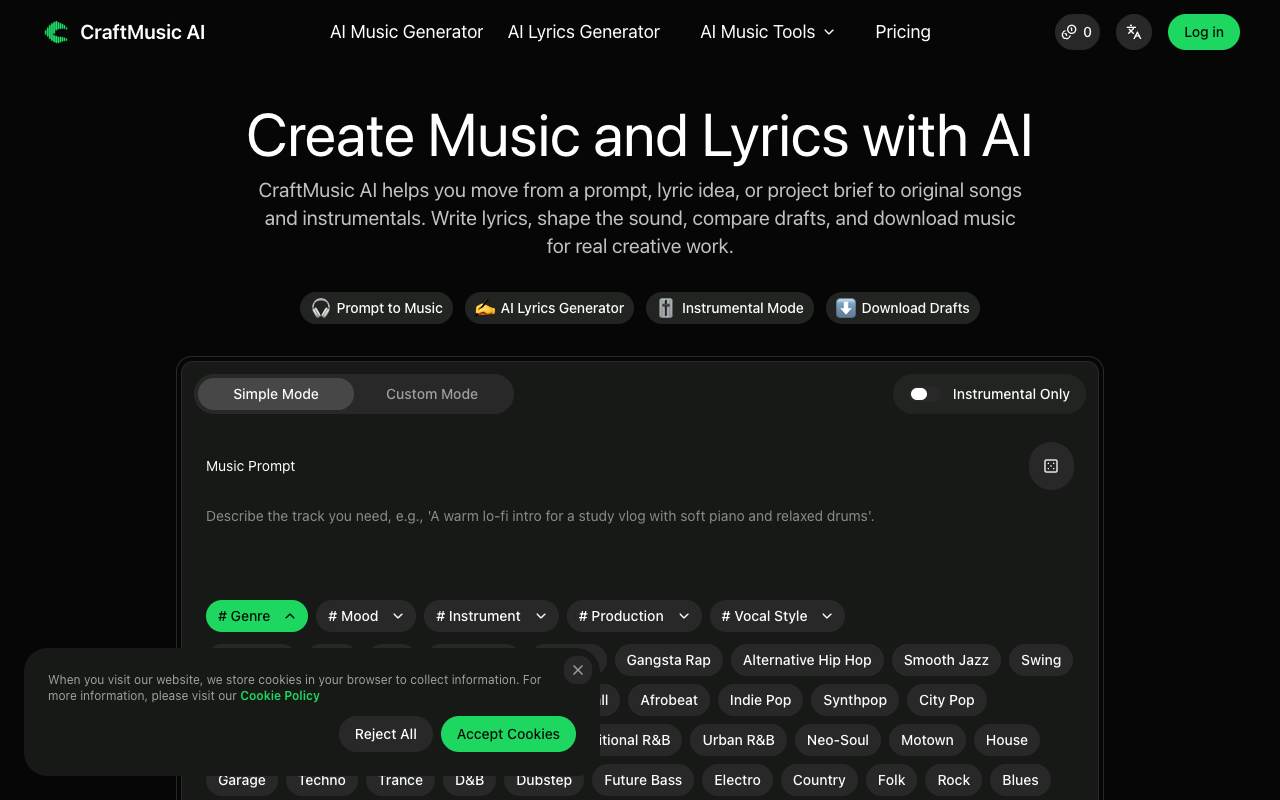Viewport: 1280px width, 800px height.
Task: Open AI Lyrics Generator nav link
Action: coord(584,32)
